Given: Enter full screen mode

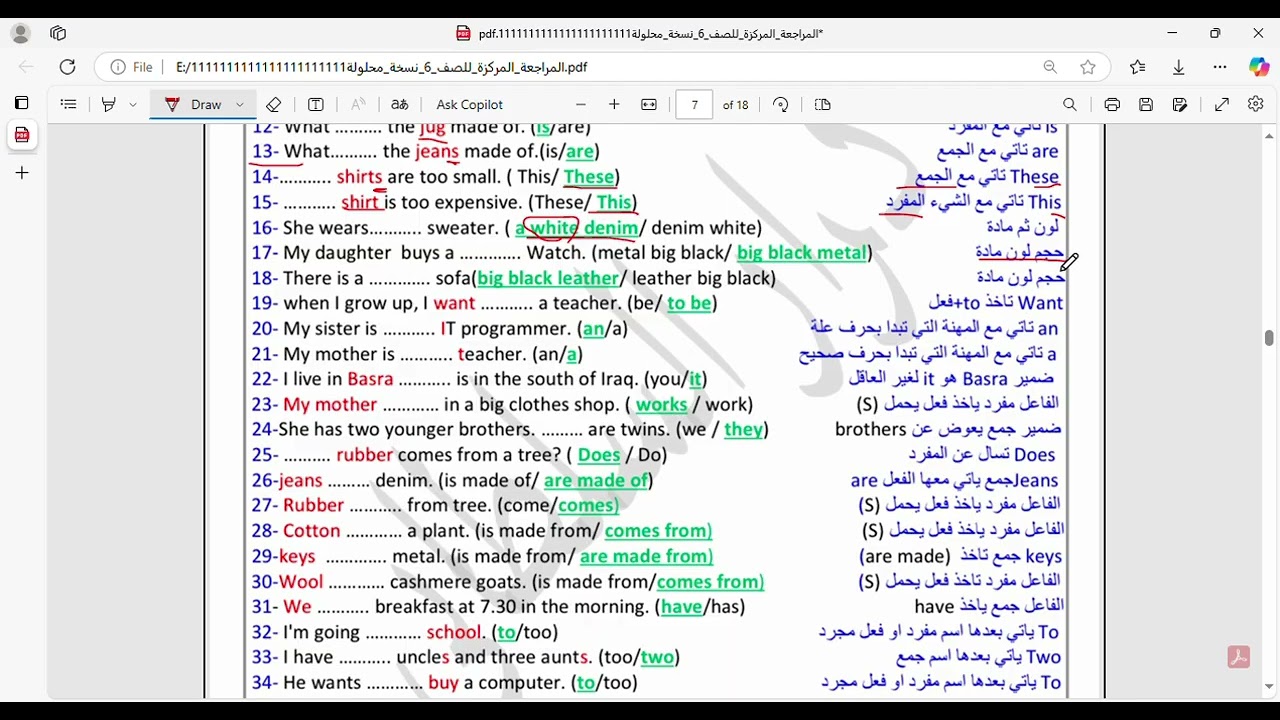Looking at the screenshot, I should coord(1222,104).
